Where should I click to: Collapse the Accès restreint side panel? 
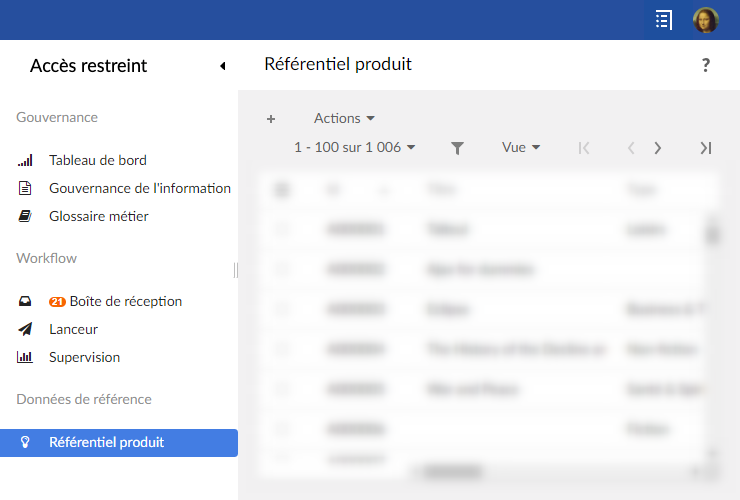pos(222,66)
